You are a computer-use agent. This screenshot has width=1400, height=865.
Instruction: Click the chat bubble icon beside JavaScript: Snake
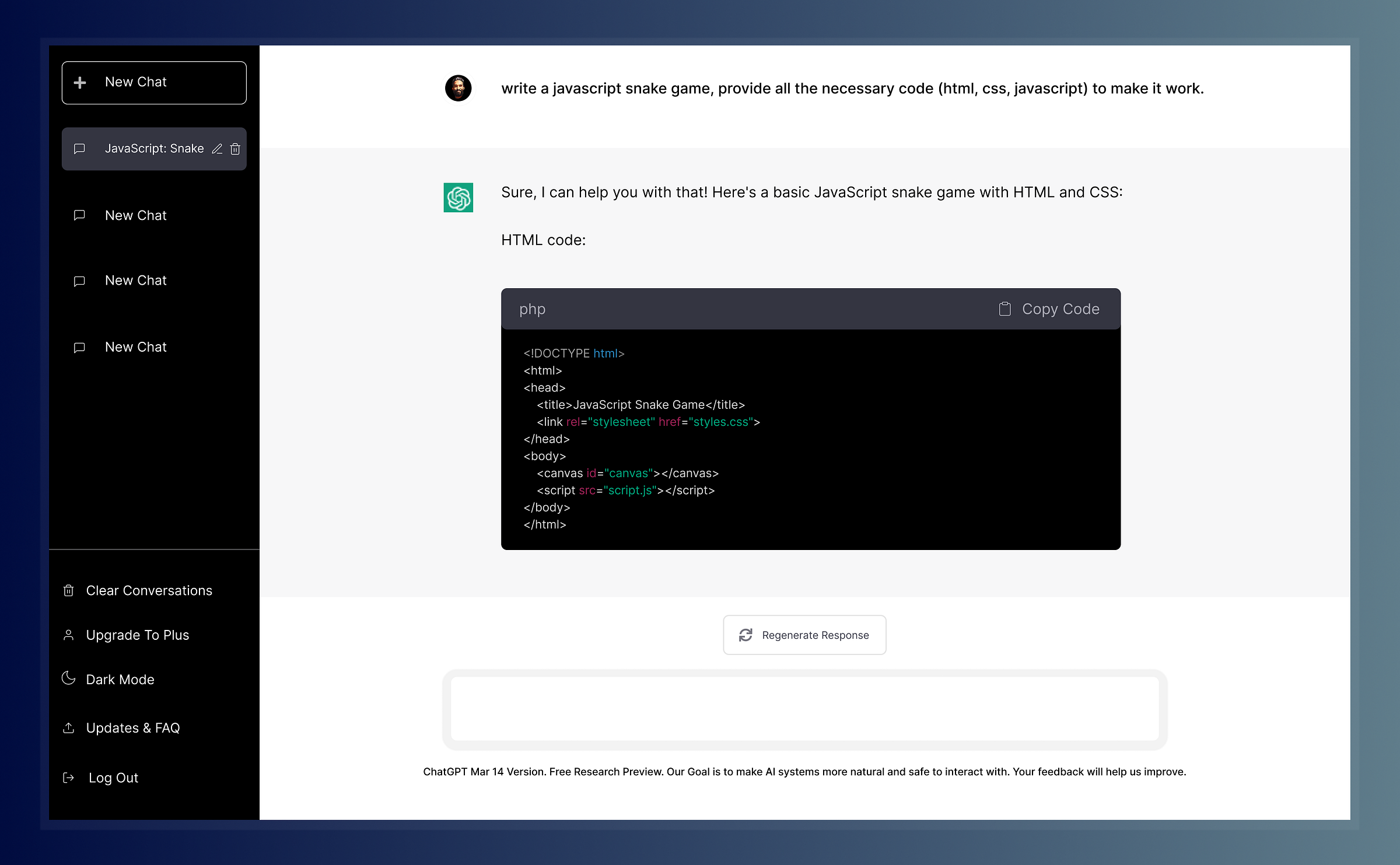click(x=79, y=149)
